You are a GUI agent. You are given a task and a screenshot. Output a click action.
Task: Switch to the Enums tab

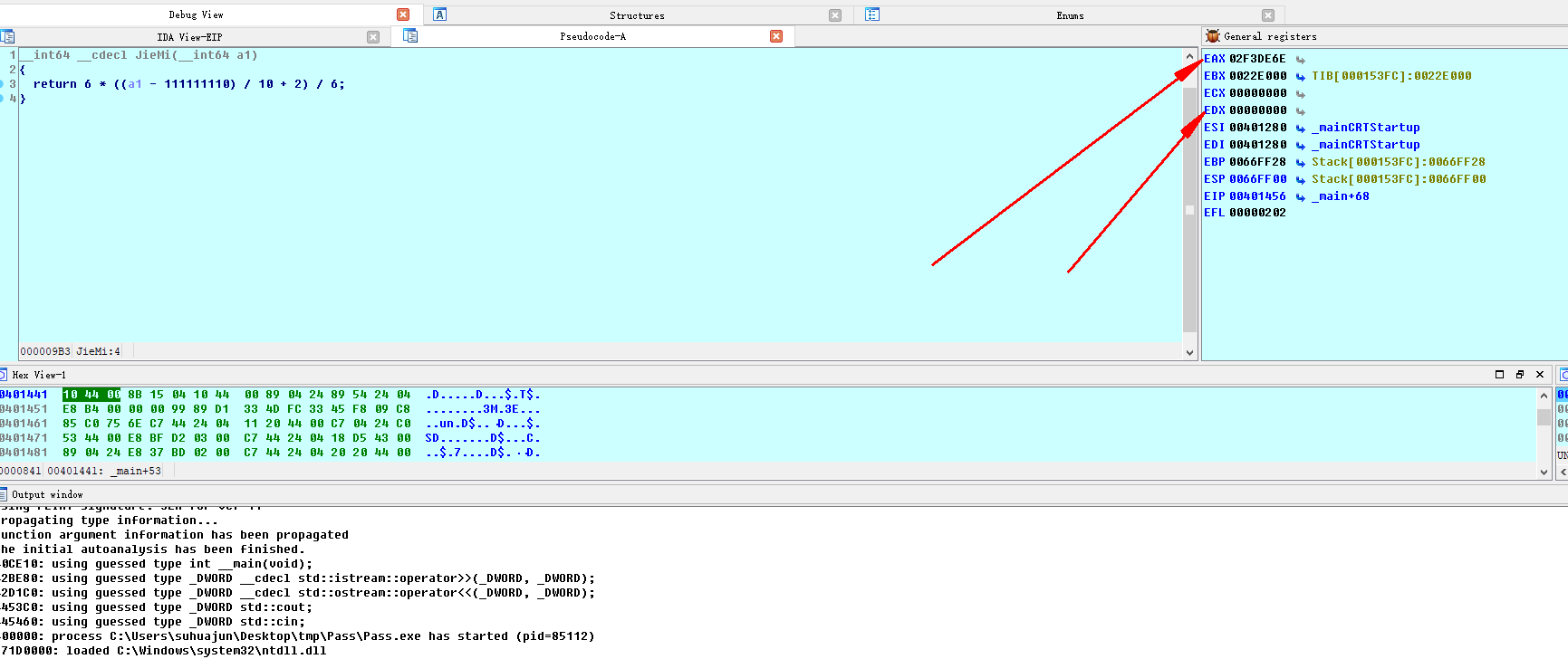click(1070, 15)
